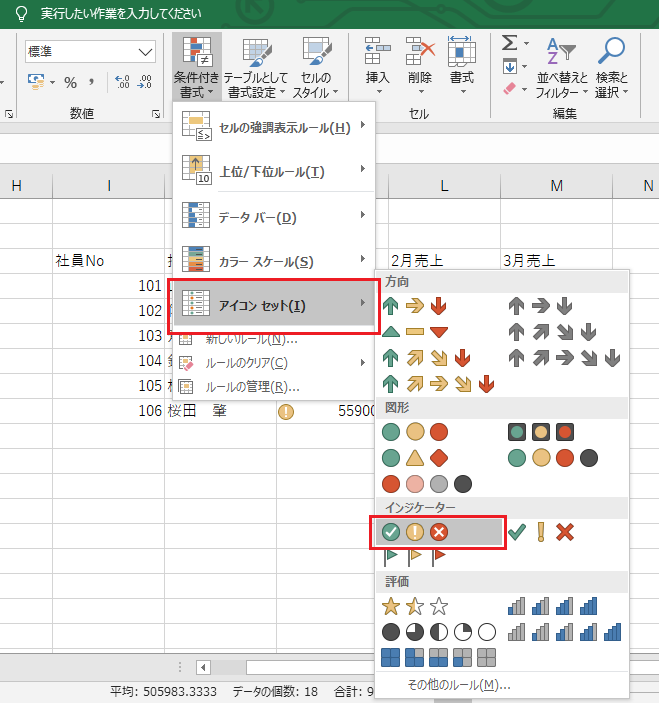Expand accounting format dropdown arrow
This screenshot has height=703, width=659.
coord(52,82)
